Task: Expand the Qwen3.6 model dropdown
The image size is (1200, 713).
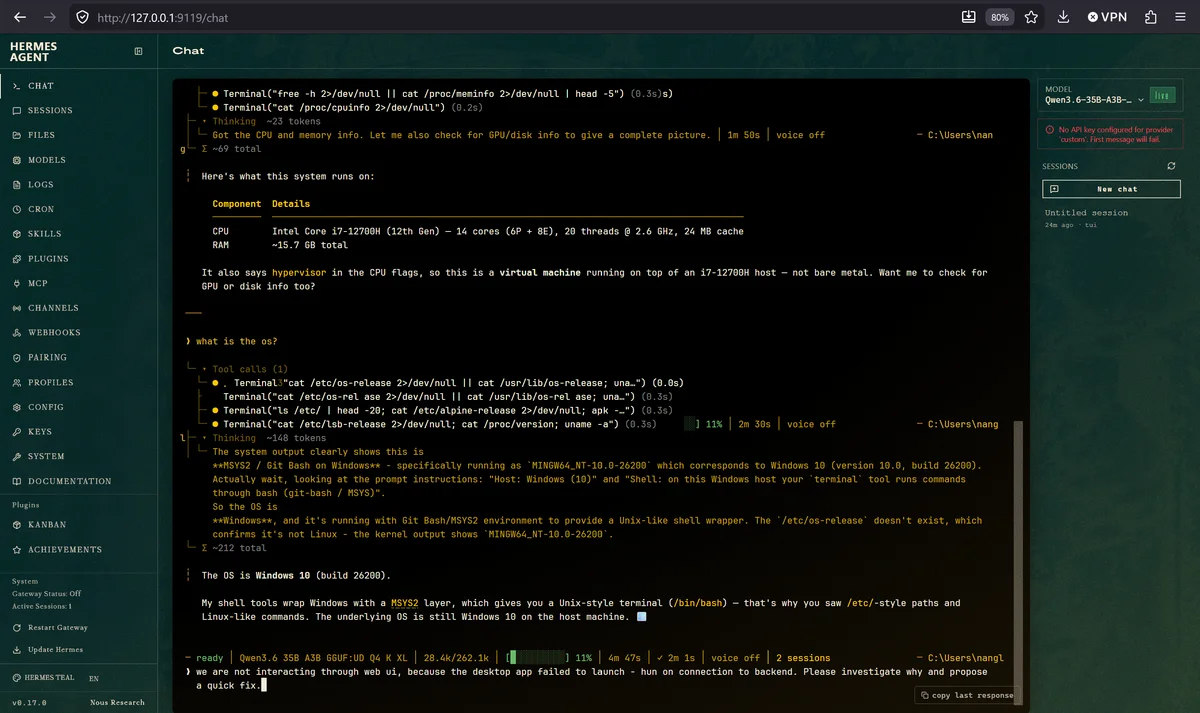Action: (1094, 100)
